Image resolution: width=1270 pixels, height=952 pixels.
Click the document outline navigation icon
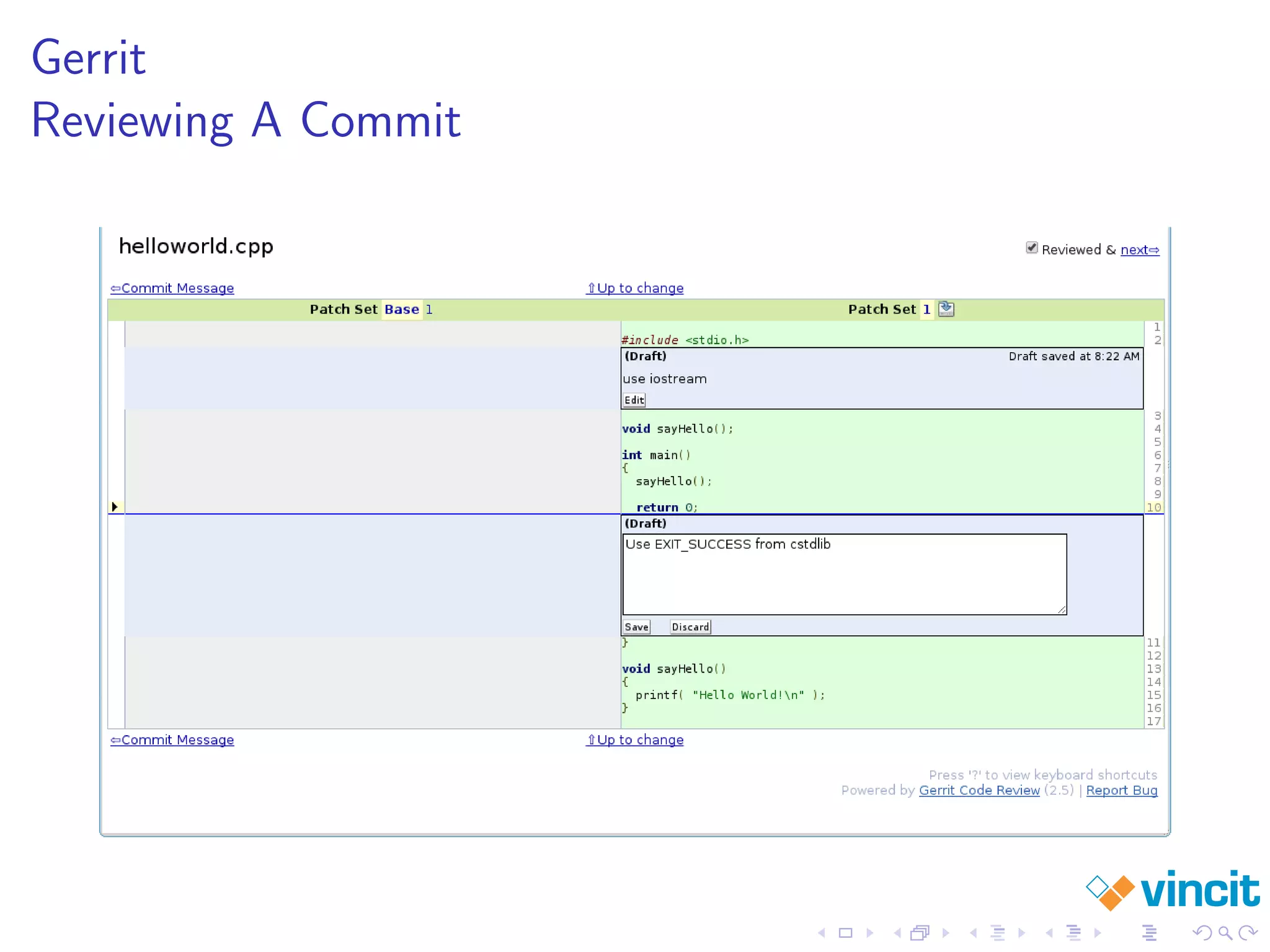1150,933
